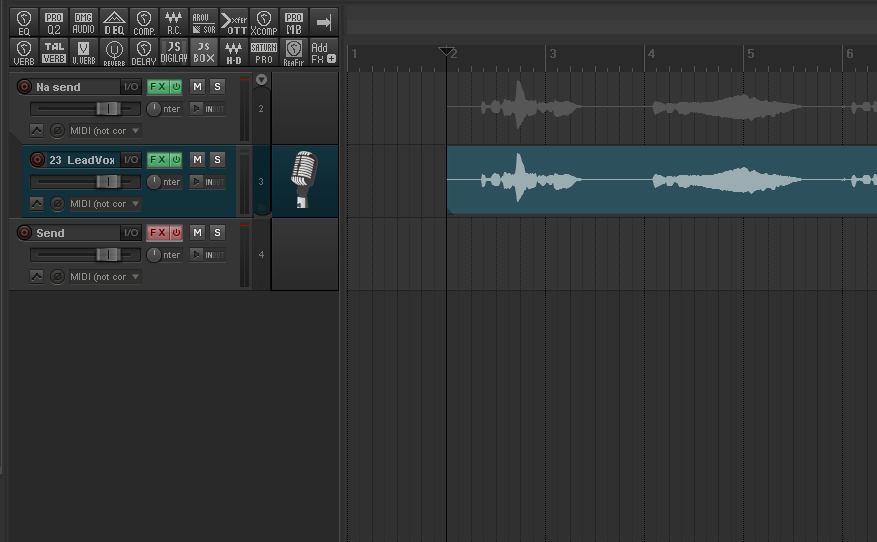
Task: Open the envelope button on Send track
Action: (x=36, y=277)
